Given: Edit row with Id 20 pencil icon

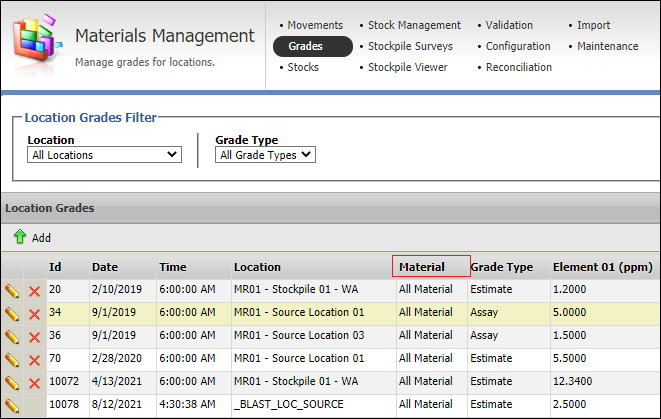Looking at the screenshot, I should coord(12,291).
